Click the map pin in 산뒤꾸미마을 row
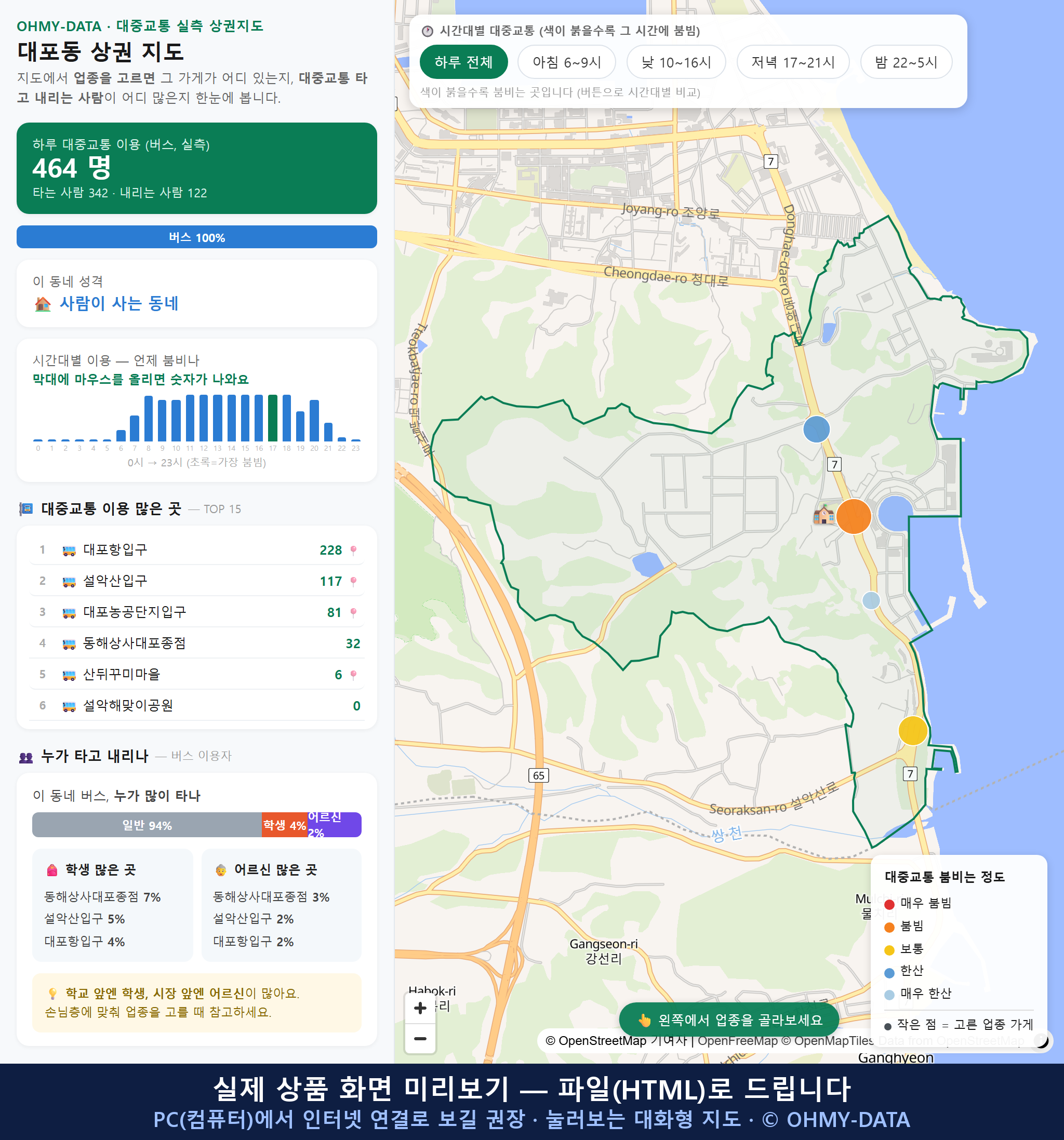This screenshot has width=1064, height=1140. point(353,675)
